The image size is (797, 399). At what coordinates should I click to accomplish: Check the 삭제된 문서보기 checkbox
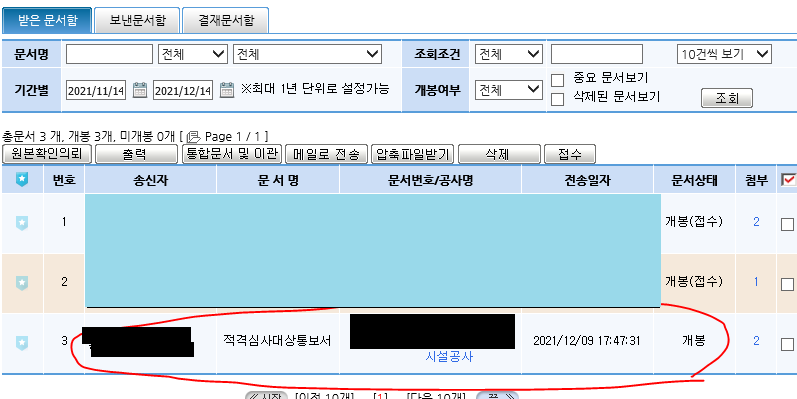coord(558,99)
